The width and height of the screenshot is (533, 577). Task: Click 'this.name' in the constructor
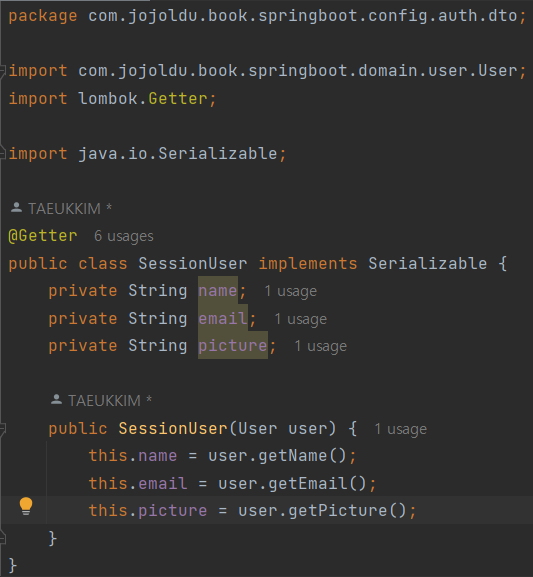(x=133, y=456)
